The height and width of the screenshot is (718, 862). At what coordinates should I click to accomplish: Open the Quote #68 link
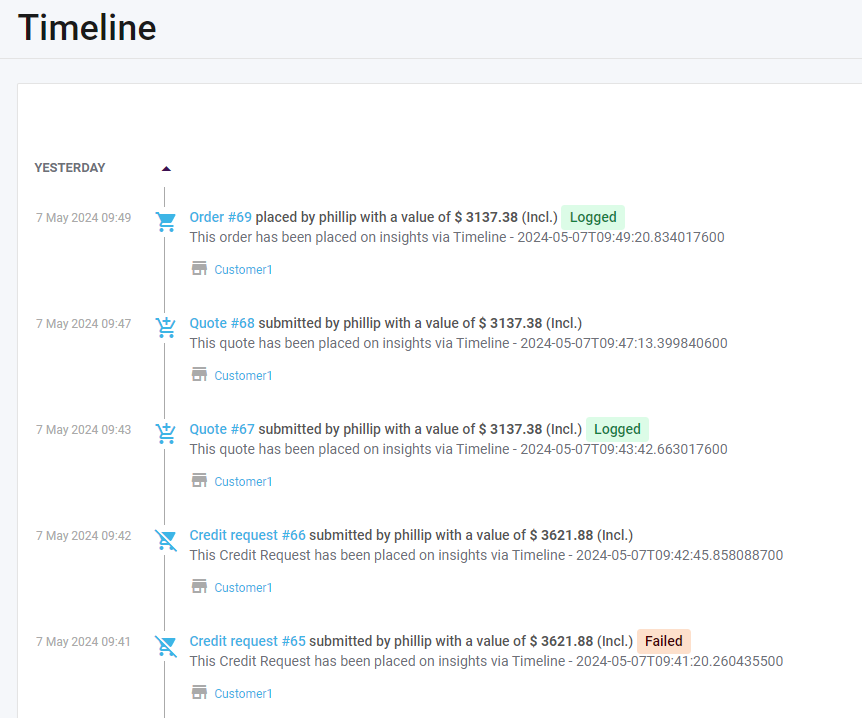222,323
